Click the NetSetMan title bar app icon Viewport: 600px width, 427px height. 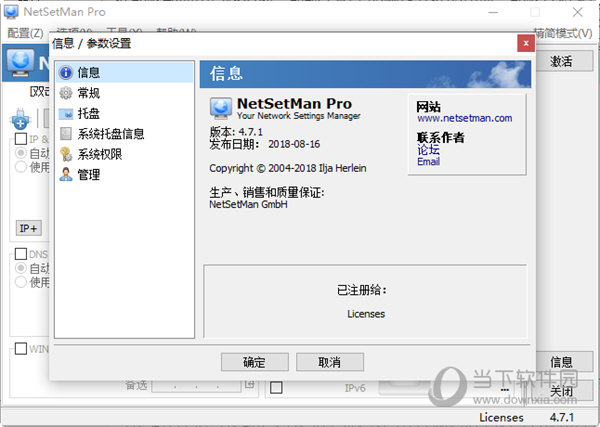(11, 11)
